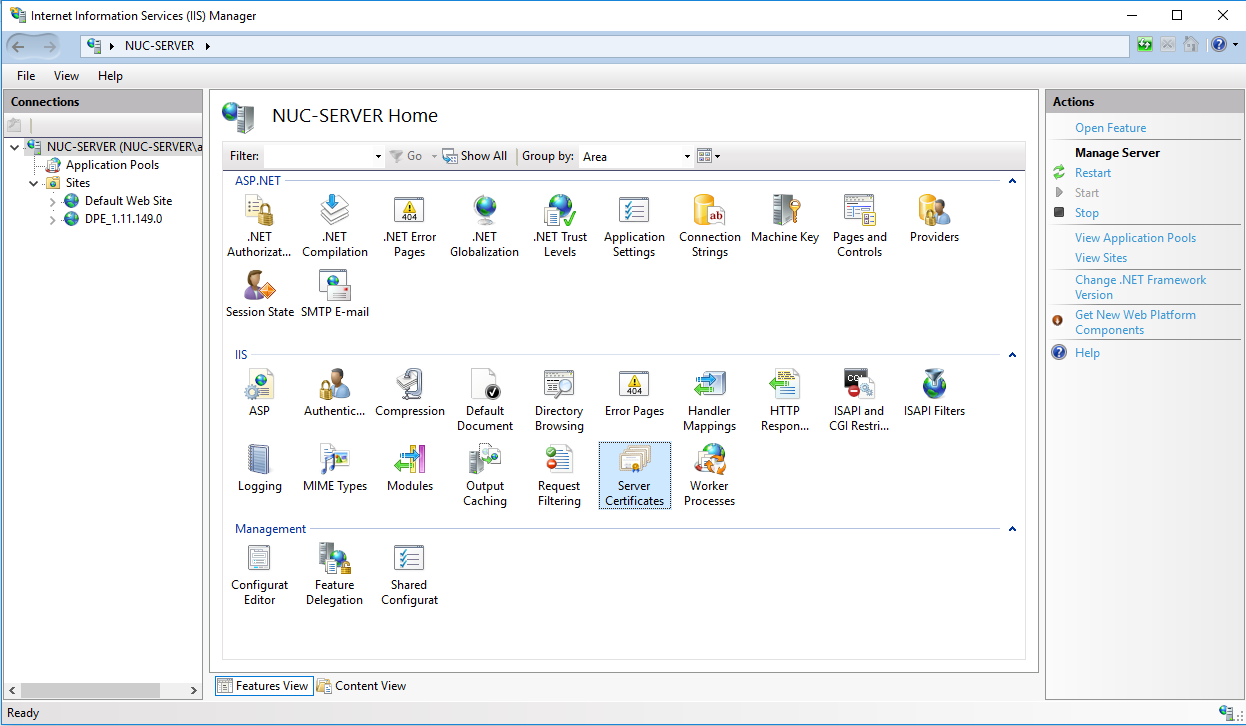Click Restart in the Actions pane
The height and width of the screenshot is (726, 1246).
point(1093,173)
